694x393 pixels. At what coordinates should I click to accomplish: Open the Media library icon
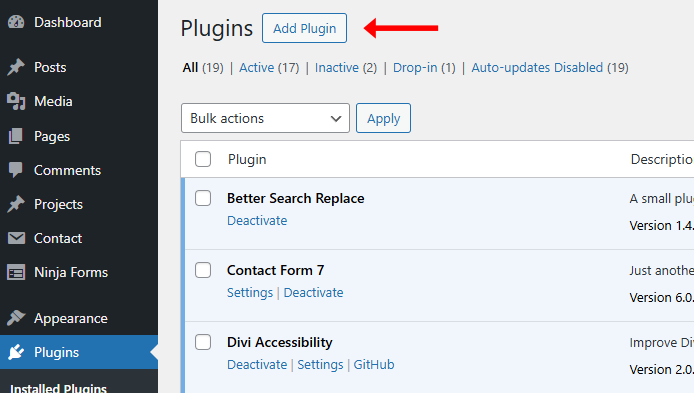pyautogui.click(x=16, y=101)
